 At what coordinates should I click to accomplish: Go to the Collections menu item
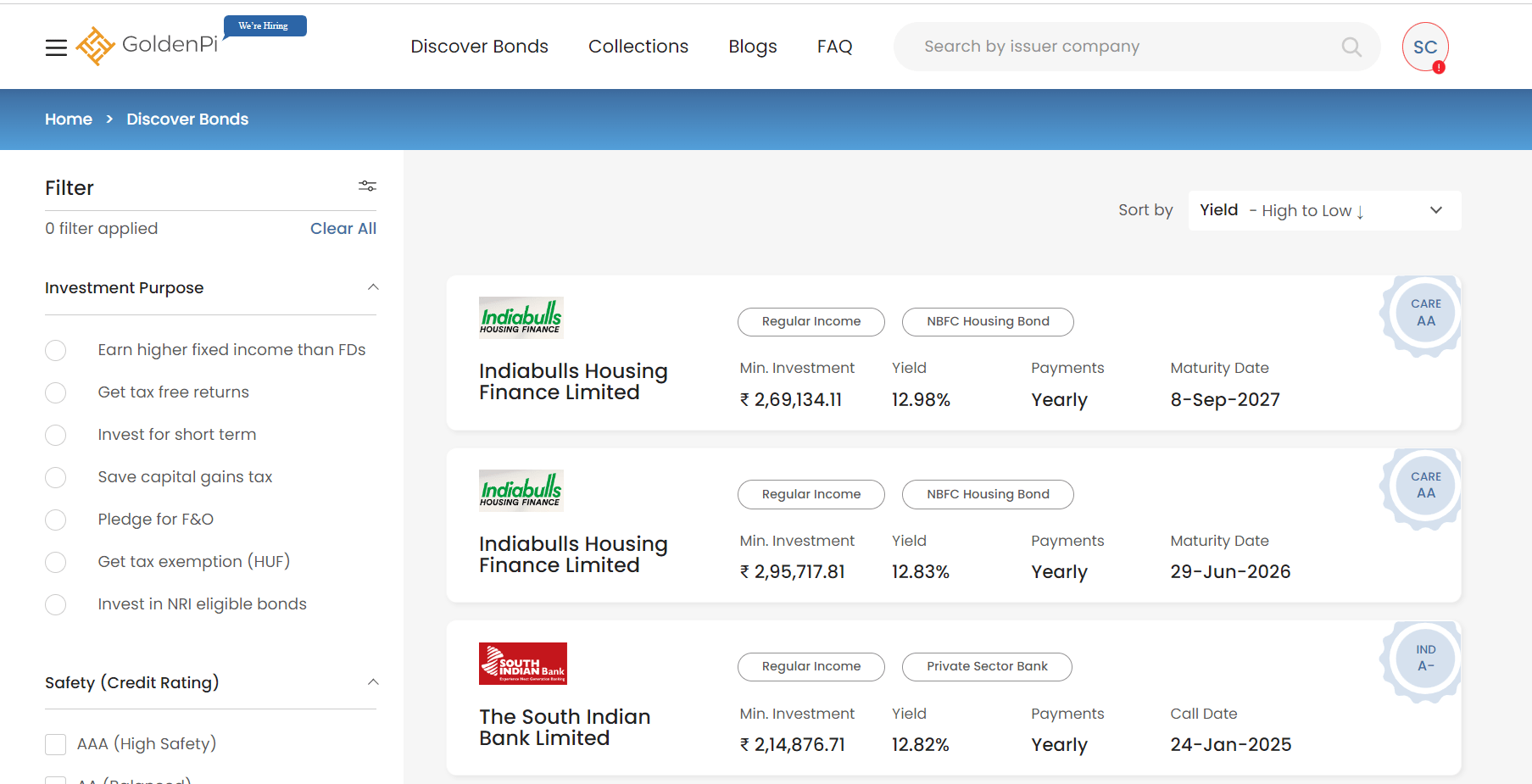pos(638,47)
